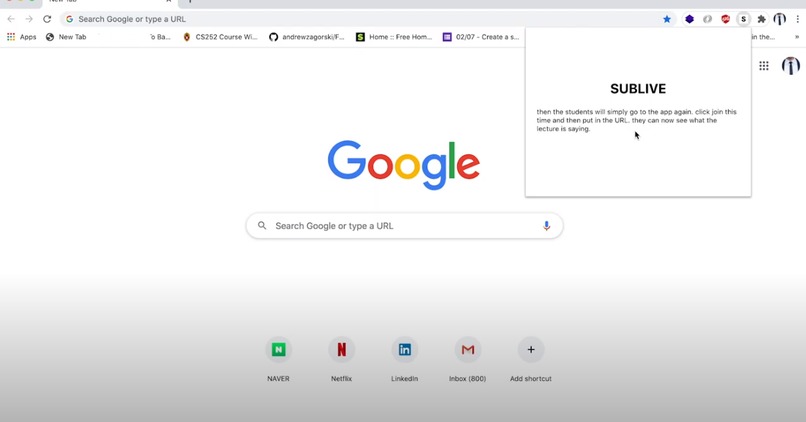Click the Google logo

pyautogui.click(x=404, y=164)
